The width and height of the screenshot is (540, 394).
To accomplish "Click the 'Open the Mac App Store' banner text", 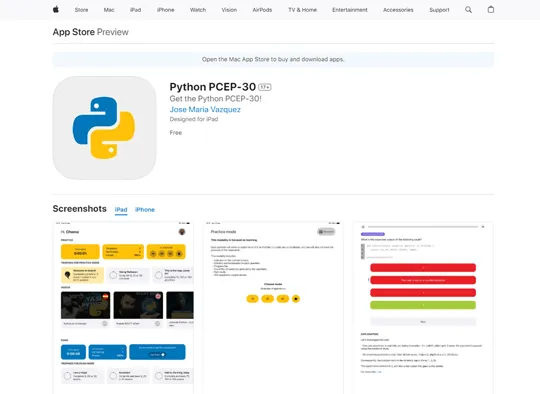I will click(x=273, y=59).
